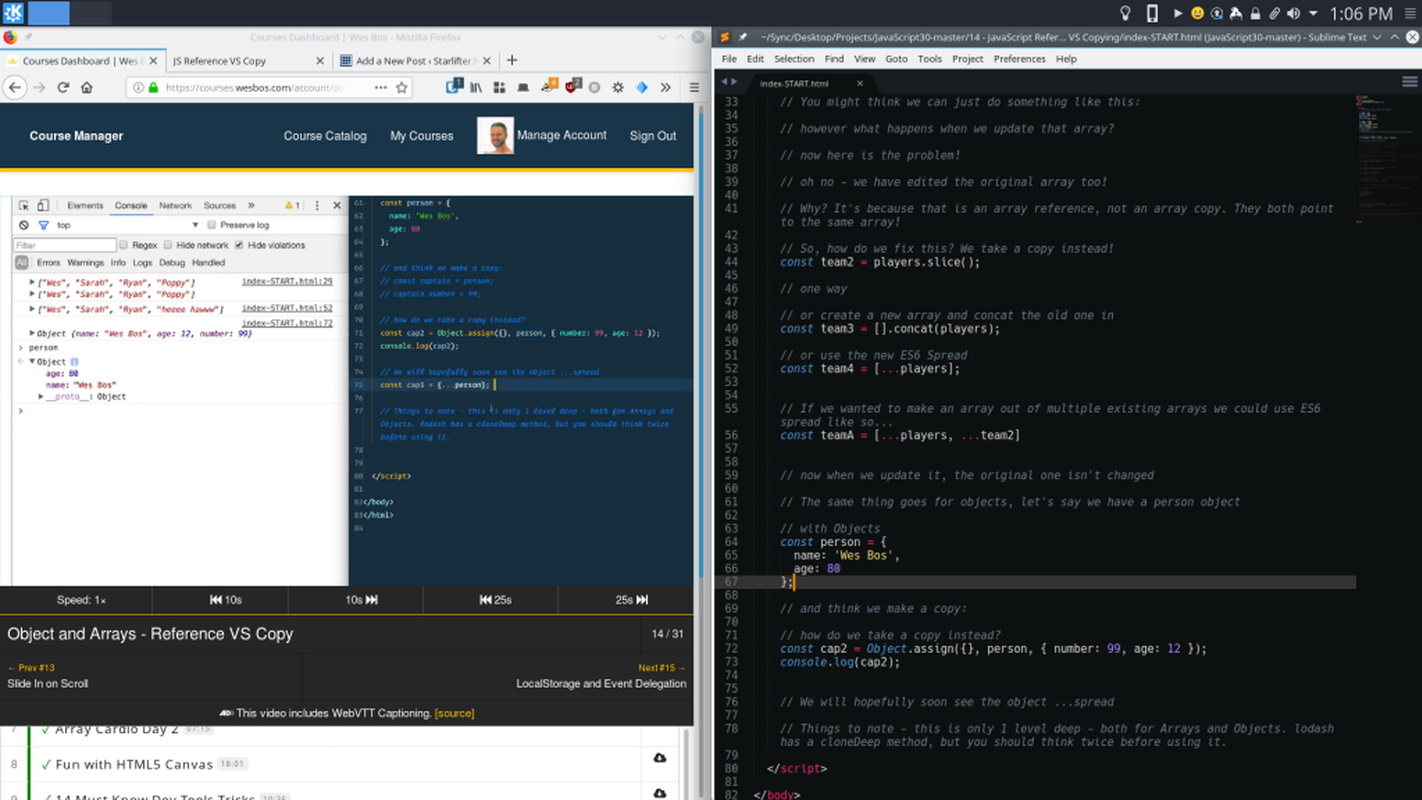The image size is (1422, 800).
Task: Click the green padlock site security icon
Action: [x=153, y=88]
